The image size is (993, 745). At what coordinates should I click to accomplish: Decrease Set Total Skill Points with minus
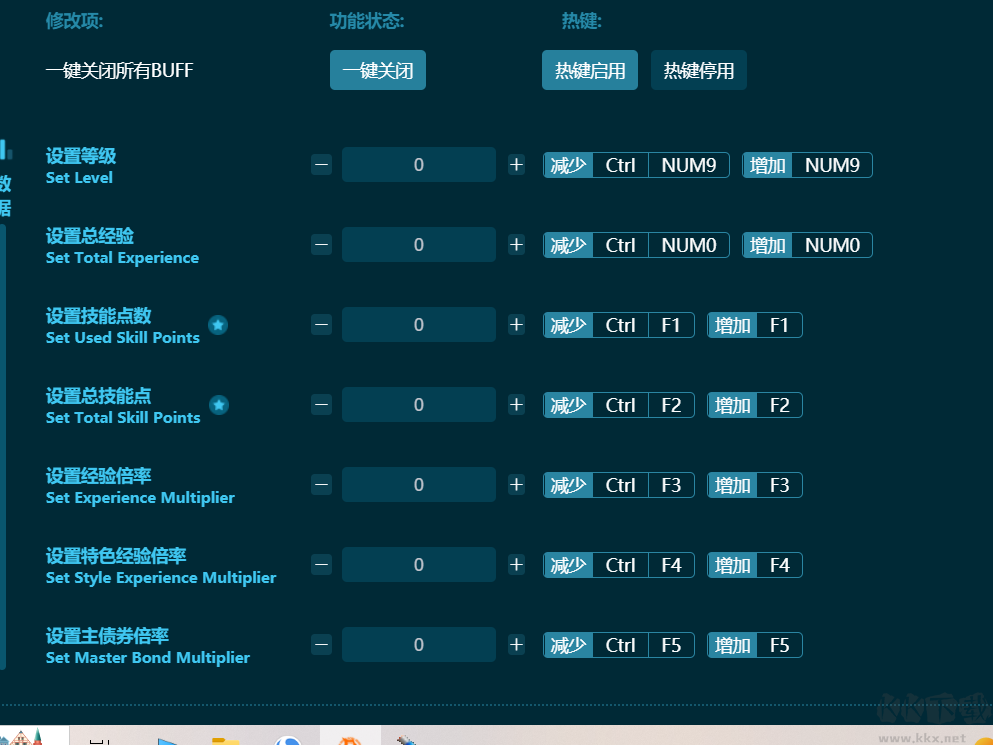(x=322, y=405)
